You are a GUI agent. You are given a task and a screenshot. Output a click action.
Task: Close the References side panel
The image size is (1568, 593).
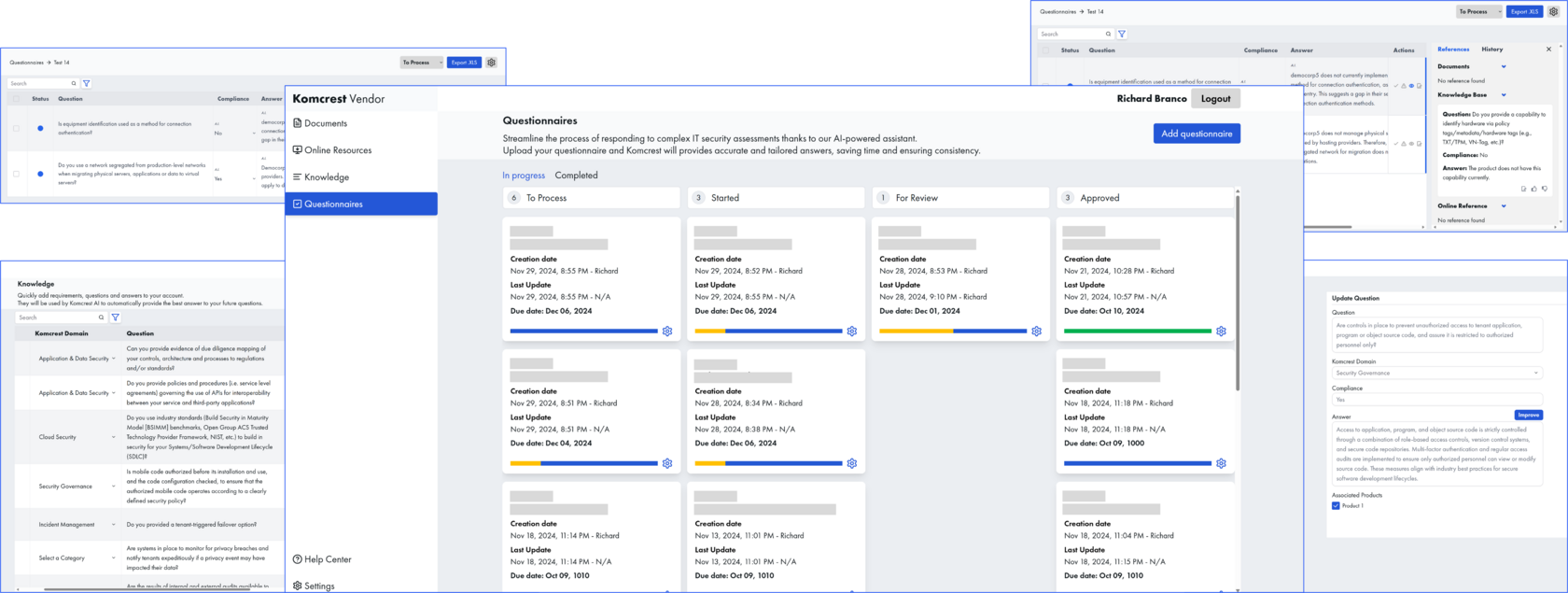(1549, 49)
